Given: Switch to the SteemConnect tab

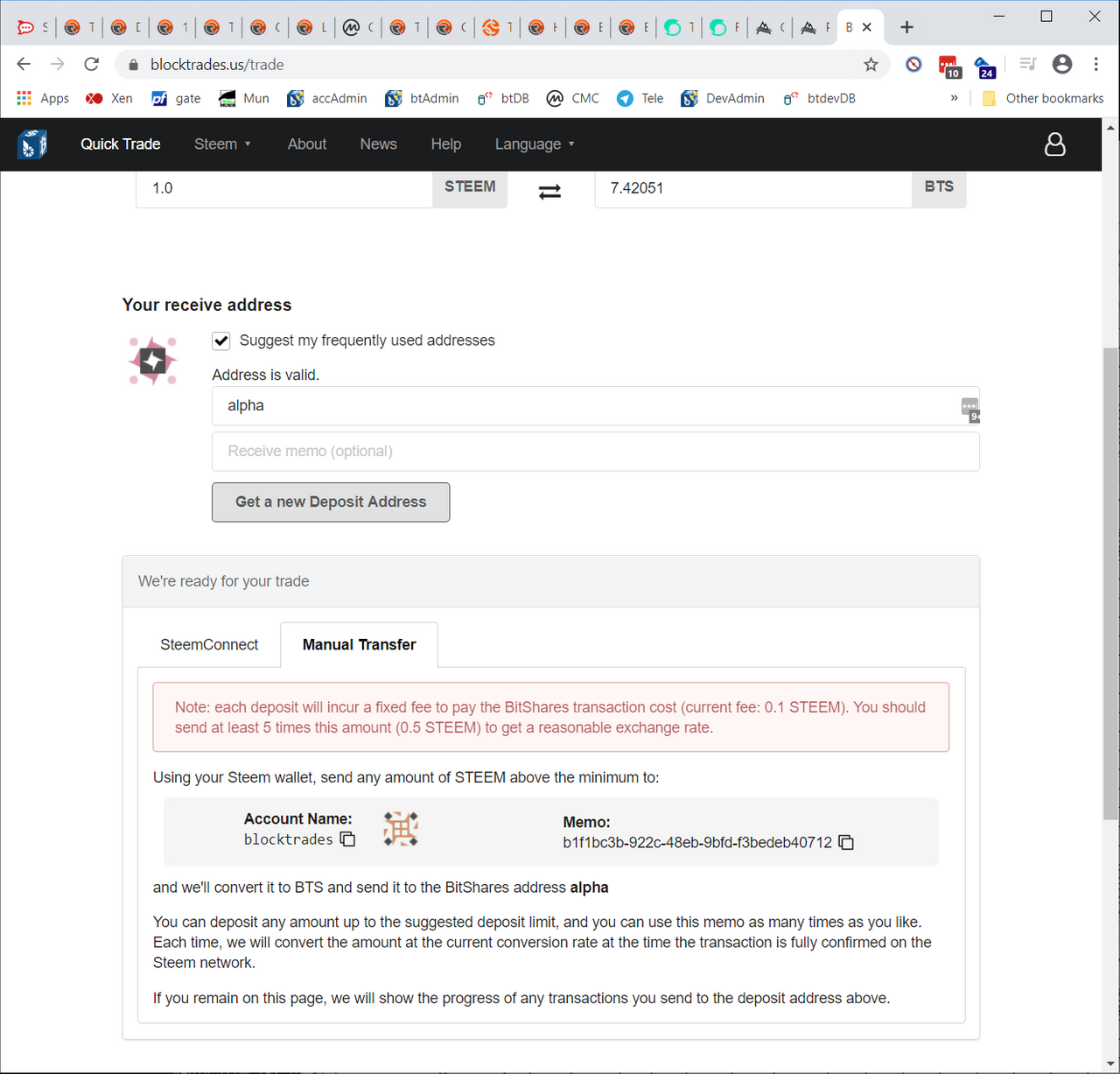Looking at the screenshot, I should [209, 645].
